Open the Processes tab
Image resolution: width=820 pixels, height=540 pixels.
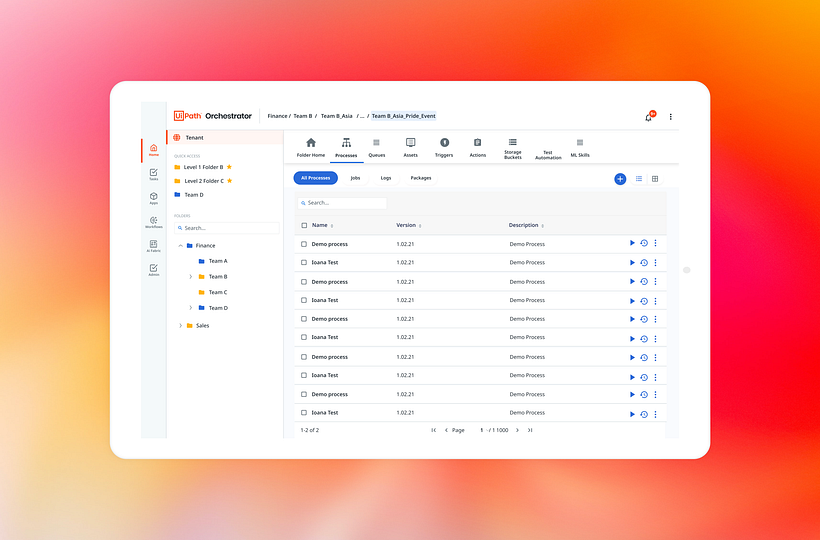346,148
